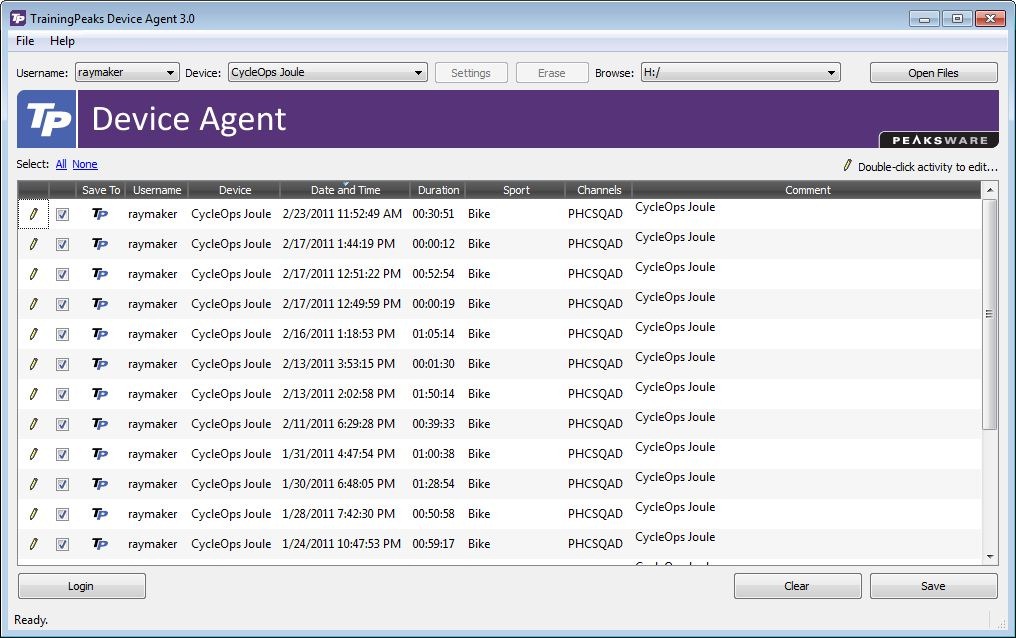Screen dimensions: 1016x638
Task: Uncheck the 2/17/2011 1:44:19 PM activity checkbox
Action: 62,244
